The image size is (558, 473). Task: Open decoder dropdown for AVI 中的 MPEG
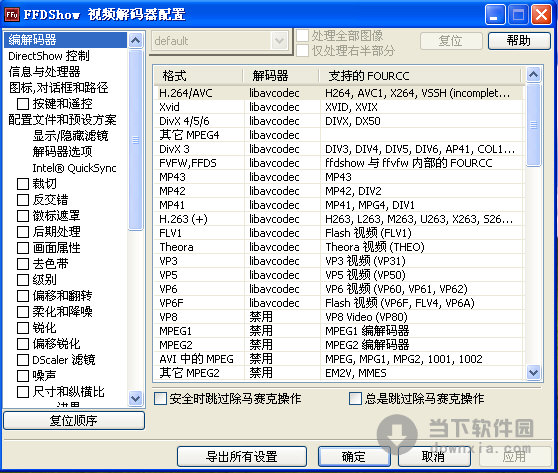click(282, 359)
